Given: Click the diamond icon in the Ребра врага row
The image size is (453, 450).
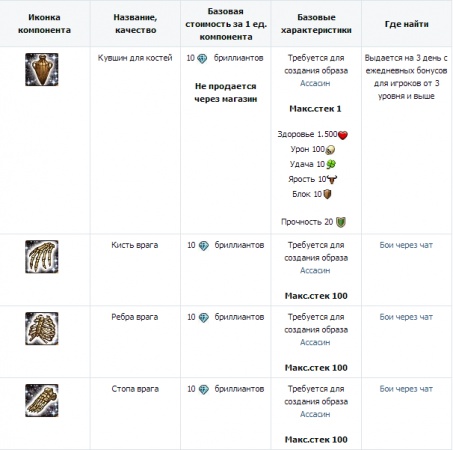Looking at the screenshot, I should click(x=204, y=318).
